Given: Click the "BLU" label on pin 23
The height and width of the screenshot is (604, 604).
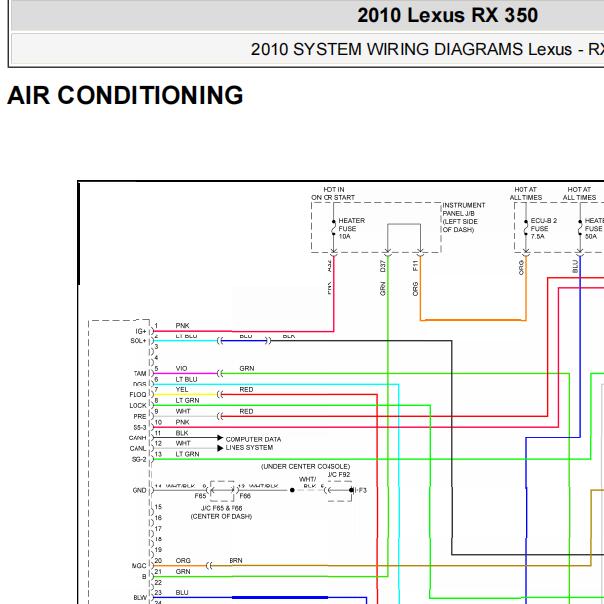Looking at the screenshot, I should tap(182, 593).
